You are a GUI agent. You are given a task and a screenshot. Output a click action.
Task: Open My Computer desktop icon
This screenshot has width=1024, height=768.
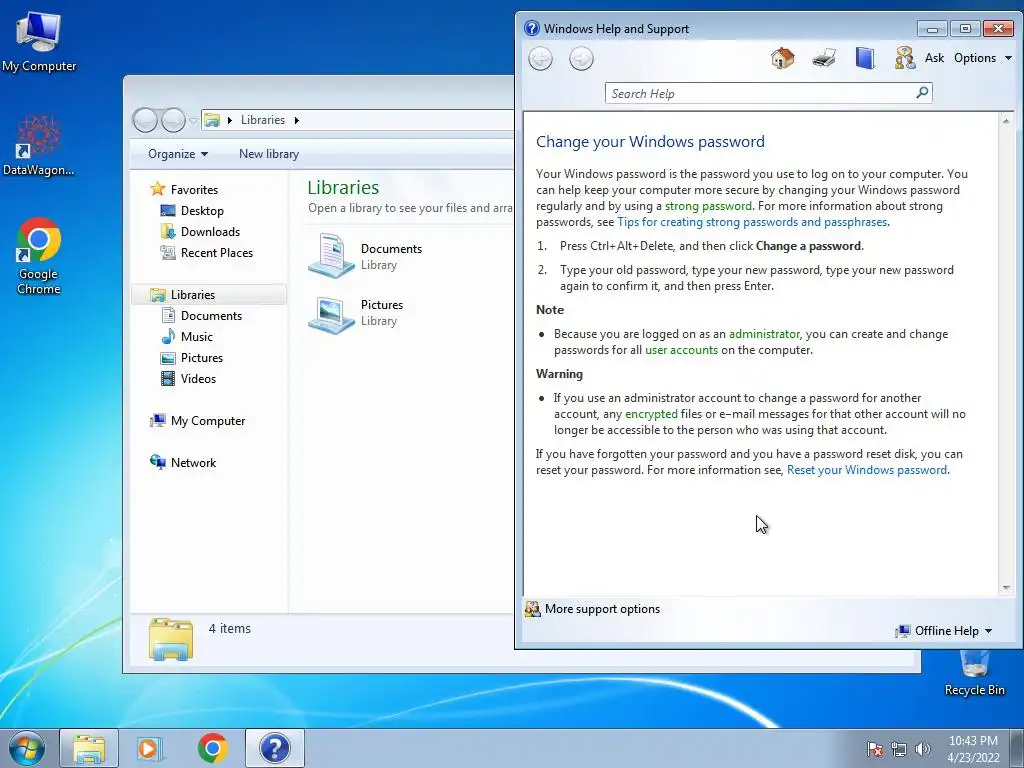[39, 41]
